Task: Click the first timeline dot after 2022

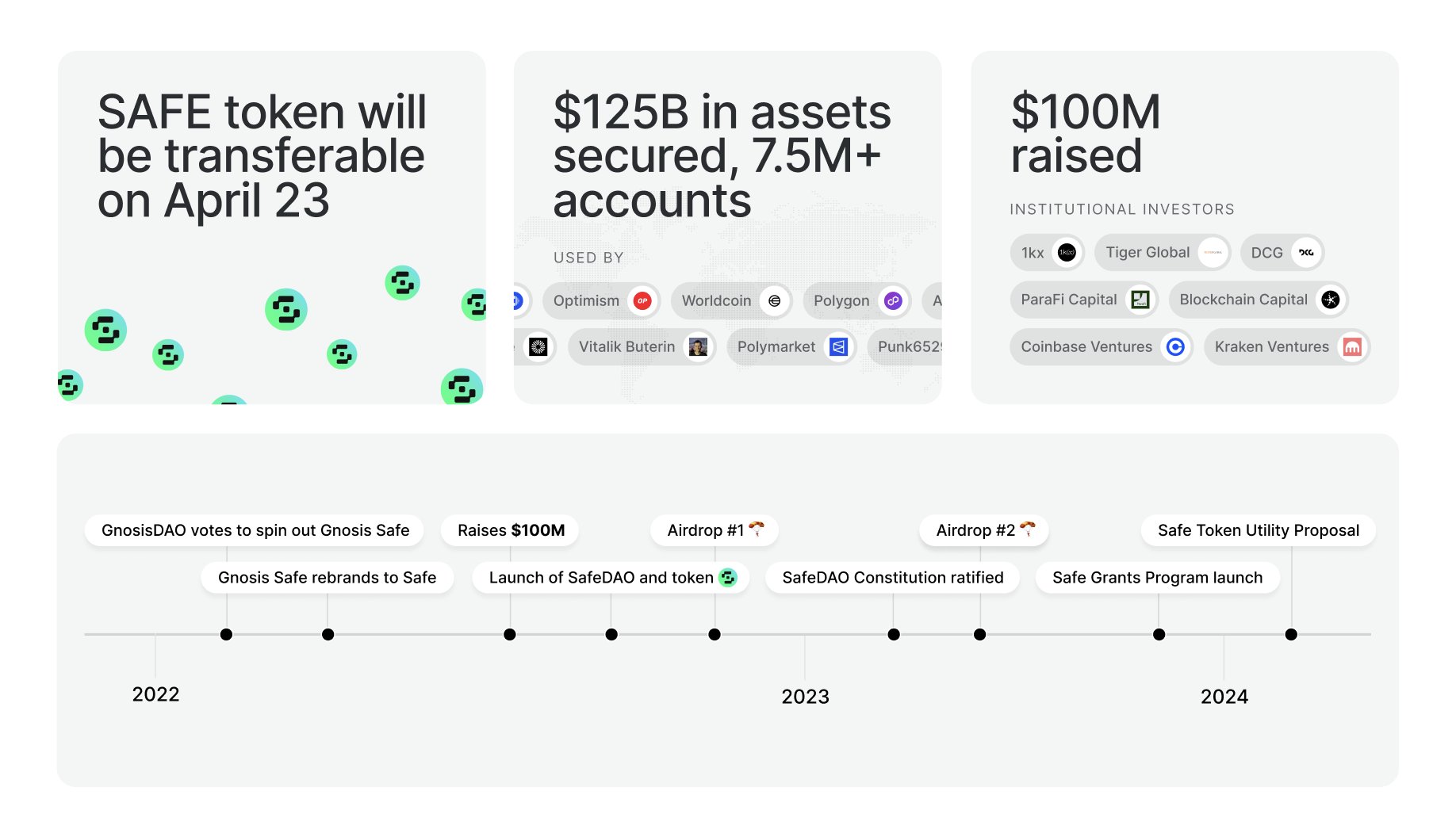Action: (226, 634)
